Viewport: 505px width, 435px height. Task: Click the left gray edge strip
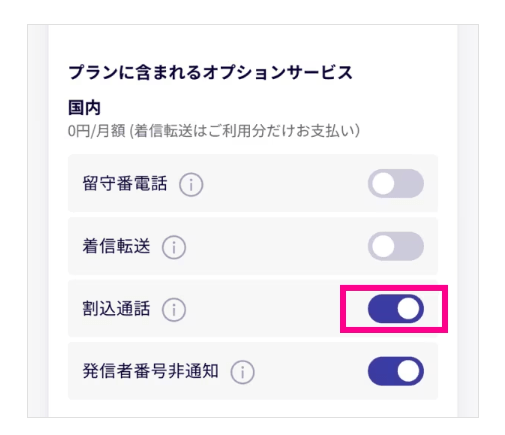(38, 221)
